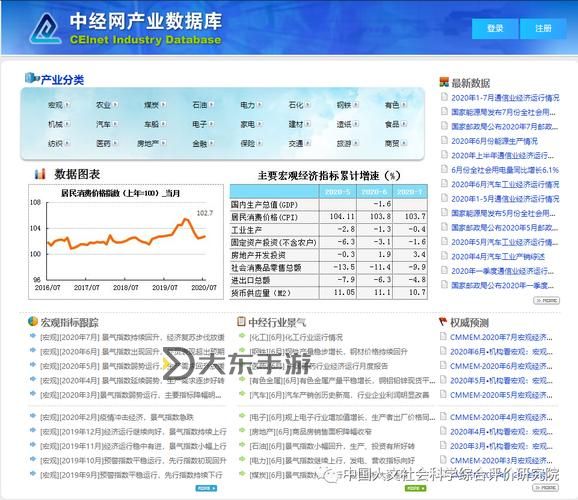Open the 石化 industry category
The image size is (578, 500).
point(296,105)
